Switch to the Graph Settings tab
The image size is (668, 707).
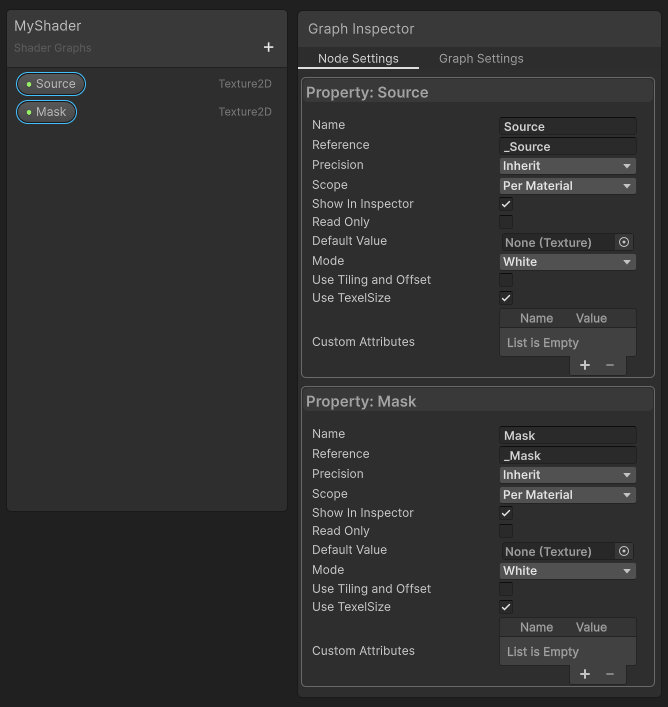tap(481, 59)
